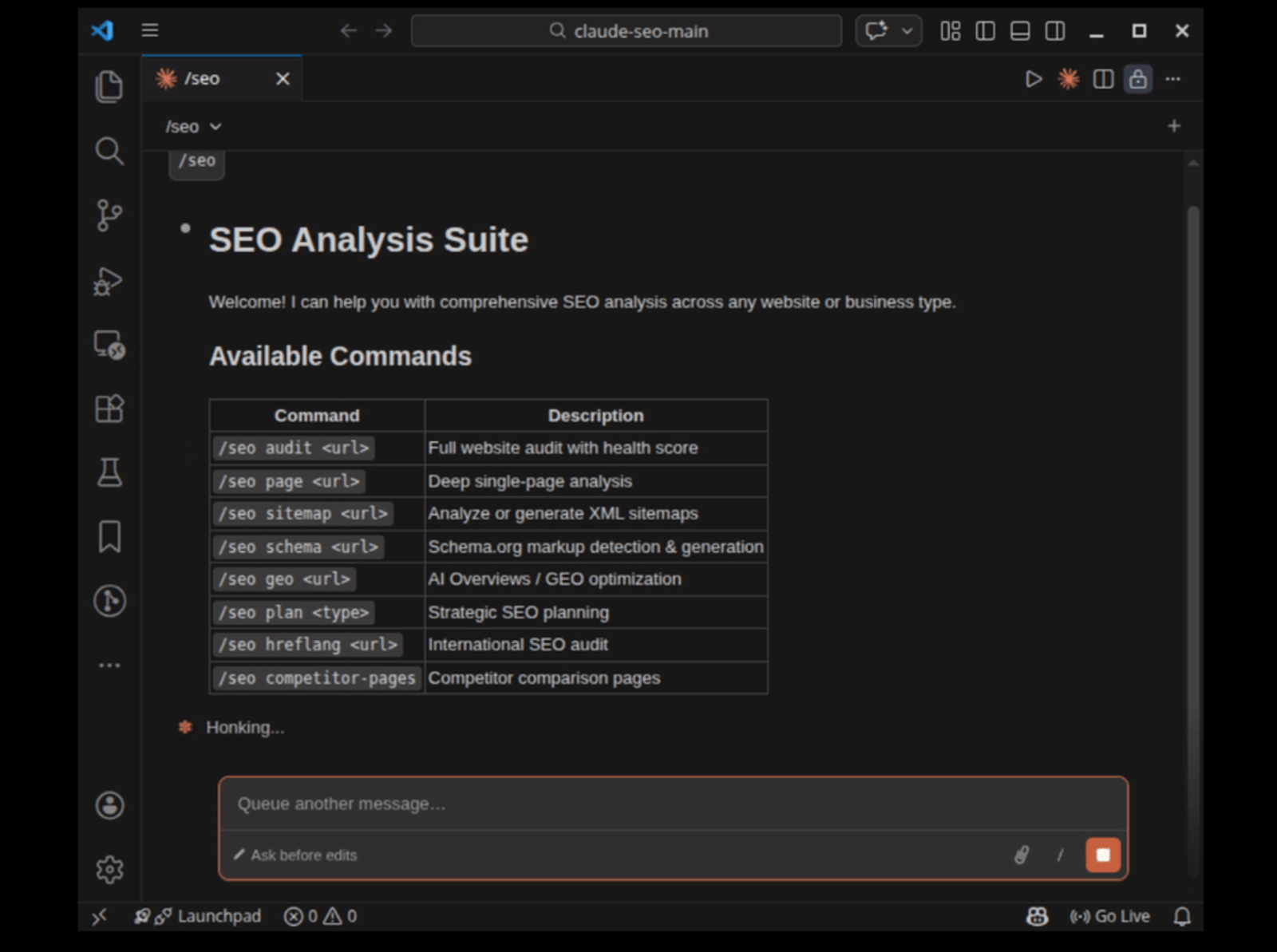This screenshot has height=952, width=1277.
Task: Click the run play icon in editor toolbar
Action: pos(1034,79)
